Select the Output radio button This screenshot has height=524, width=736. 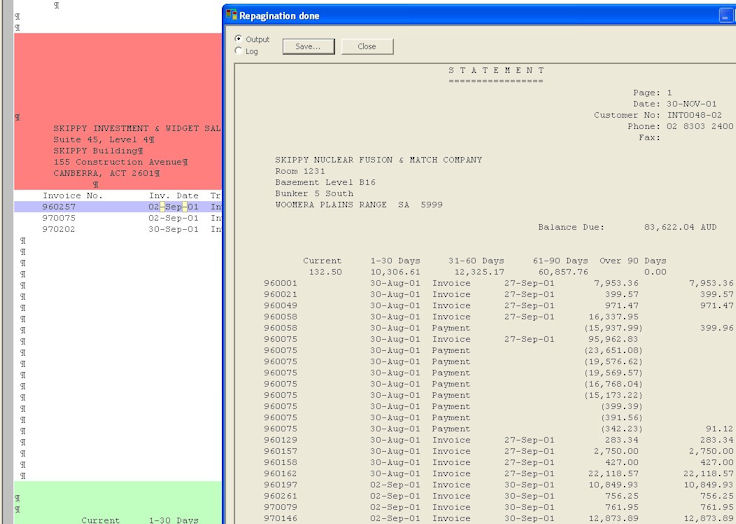[238, 39]
